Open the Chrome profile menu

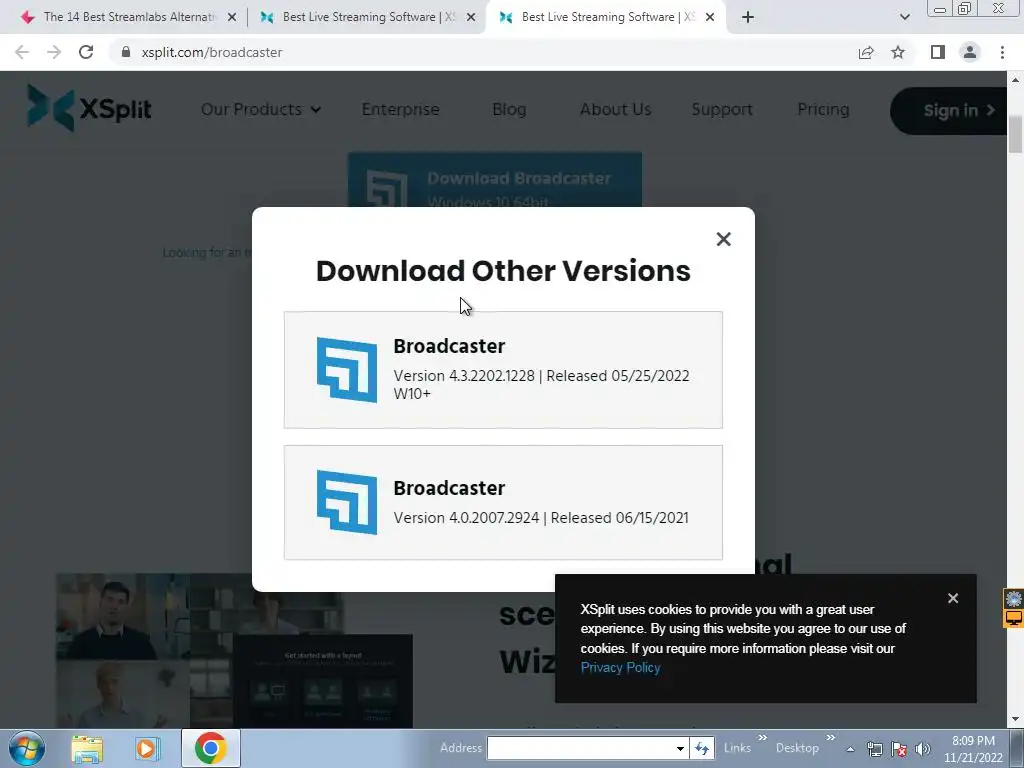(970, 52)
